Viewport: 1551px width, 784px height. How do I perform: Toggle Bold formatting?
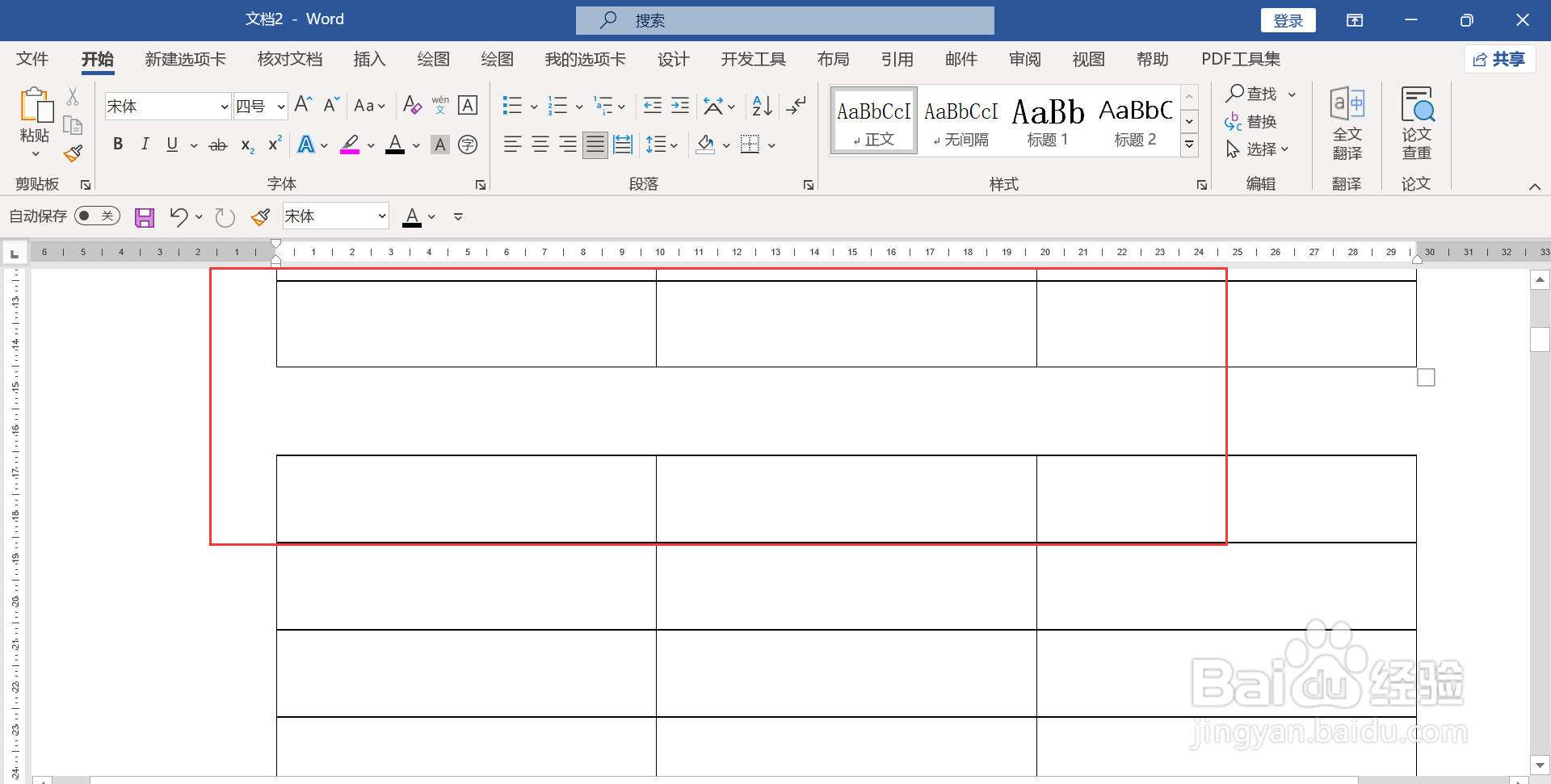click(x=118, y=145)
